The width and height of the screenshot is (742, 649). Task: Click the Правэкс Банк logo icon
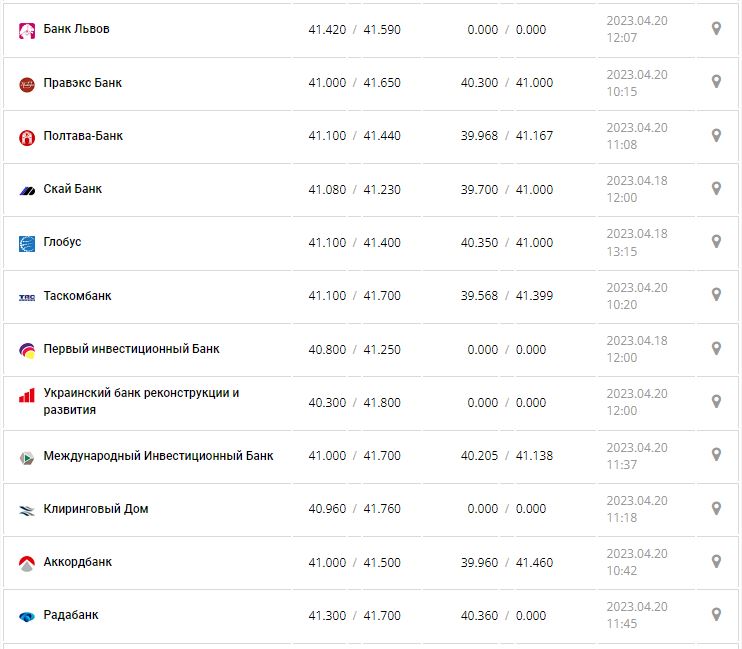pyautogui.click(x=27, y=84)
